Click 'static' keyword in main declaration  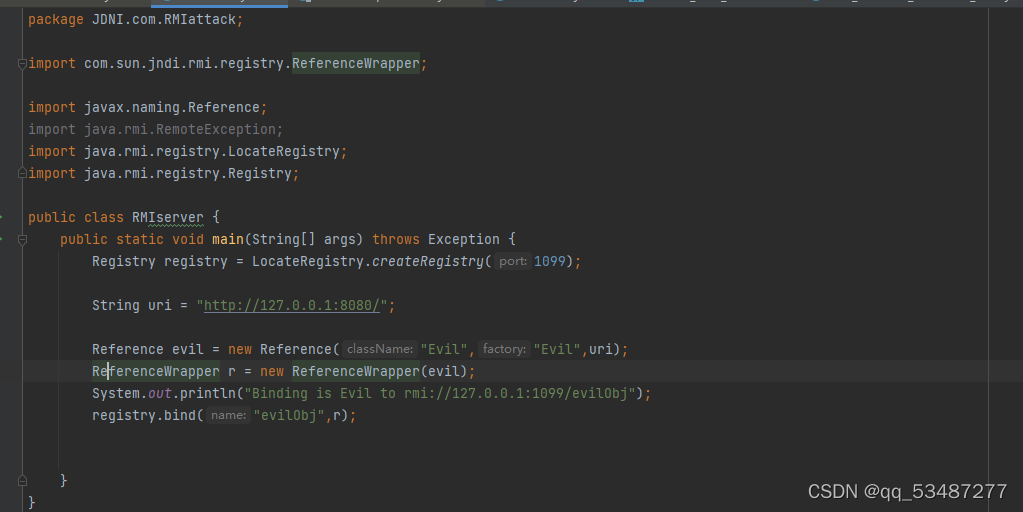(x=140, y=239)
